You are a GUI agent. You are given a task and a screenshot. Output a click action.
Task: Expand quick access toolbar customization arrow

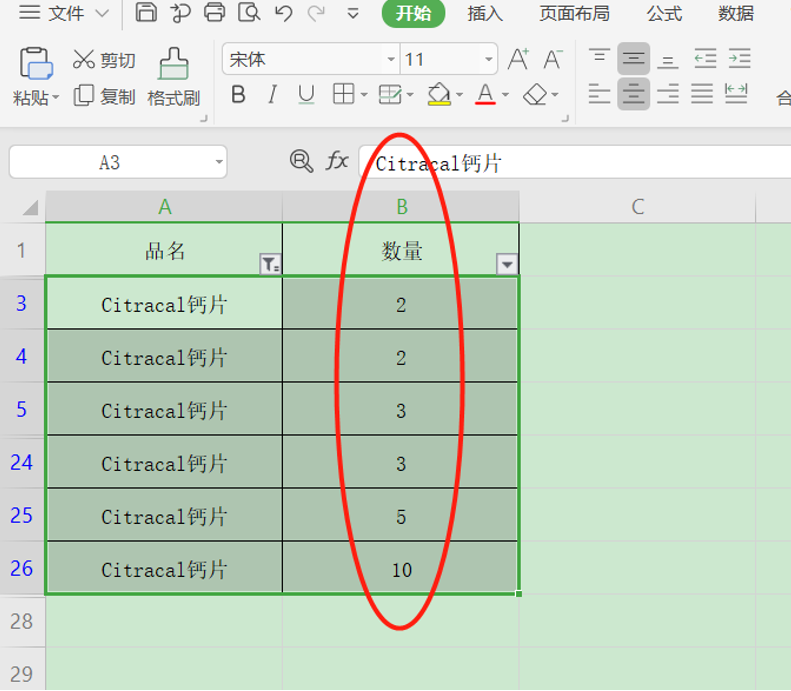353,14
